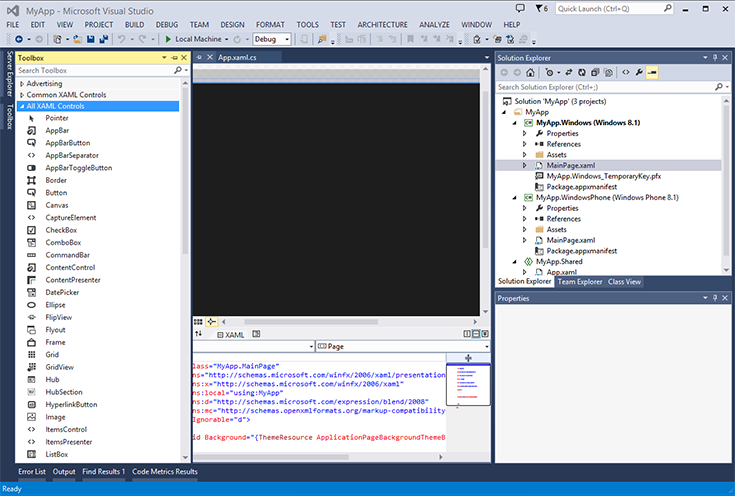
Task: Toggle snap grid display in designer
Action: [x=198, y=322]
